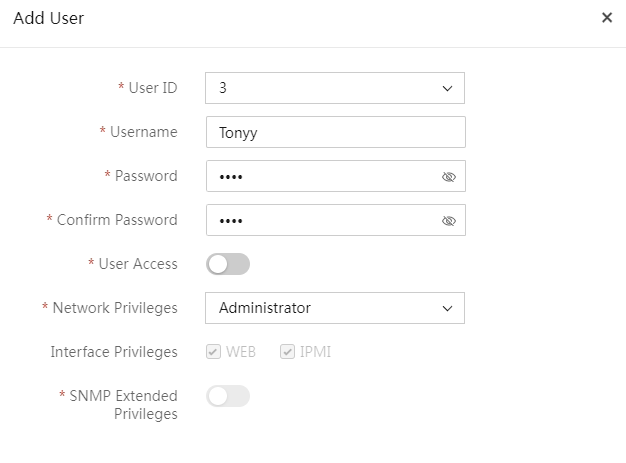This screenshot has width=626, height=463.
Task: Close the Add User dialog
Action: click(607, 18)
